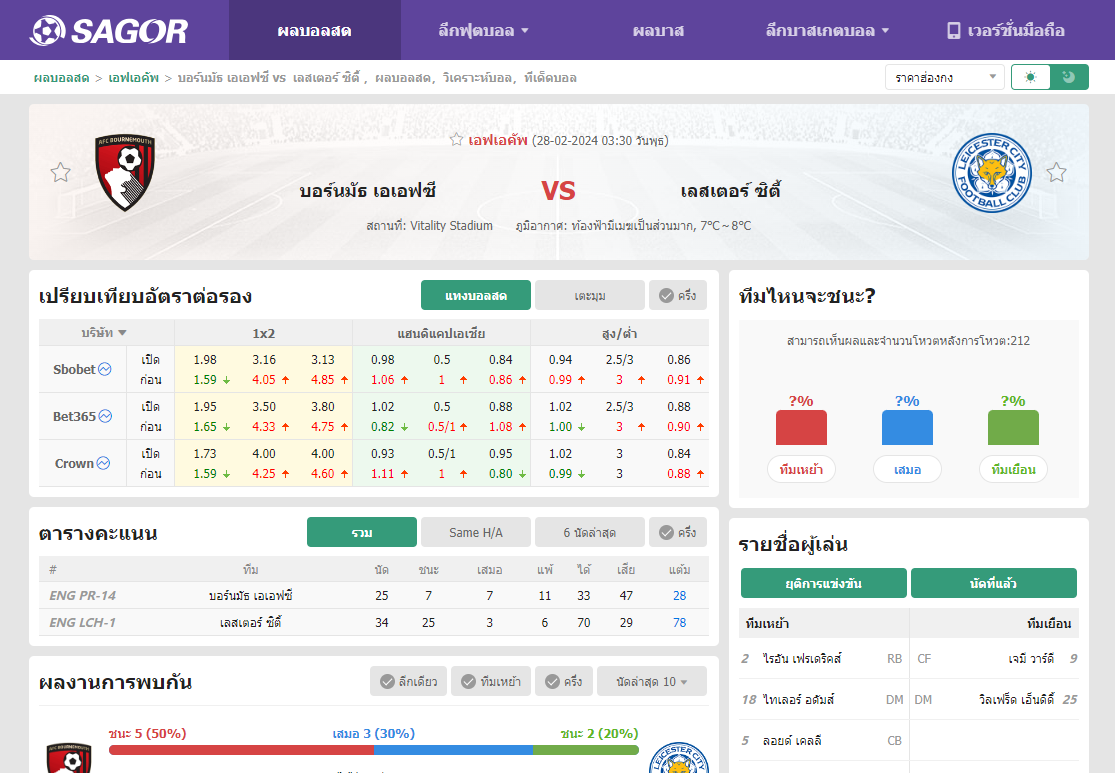Click ENG LCH-1 standings row

(x=374, y=622)
